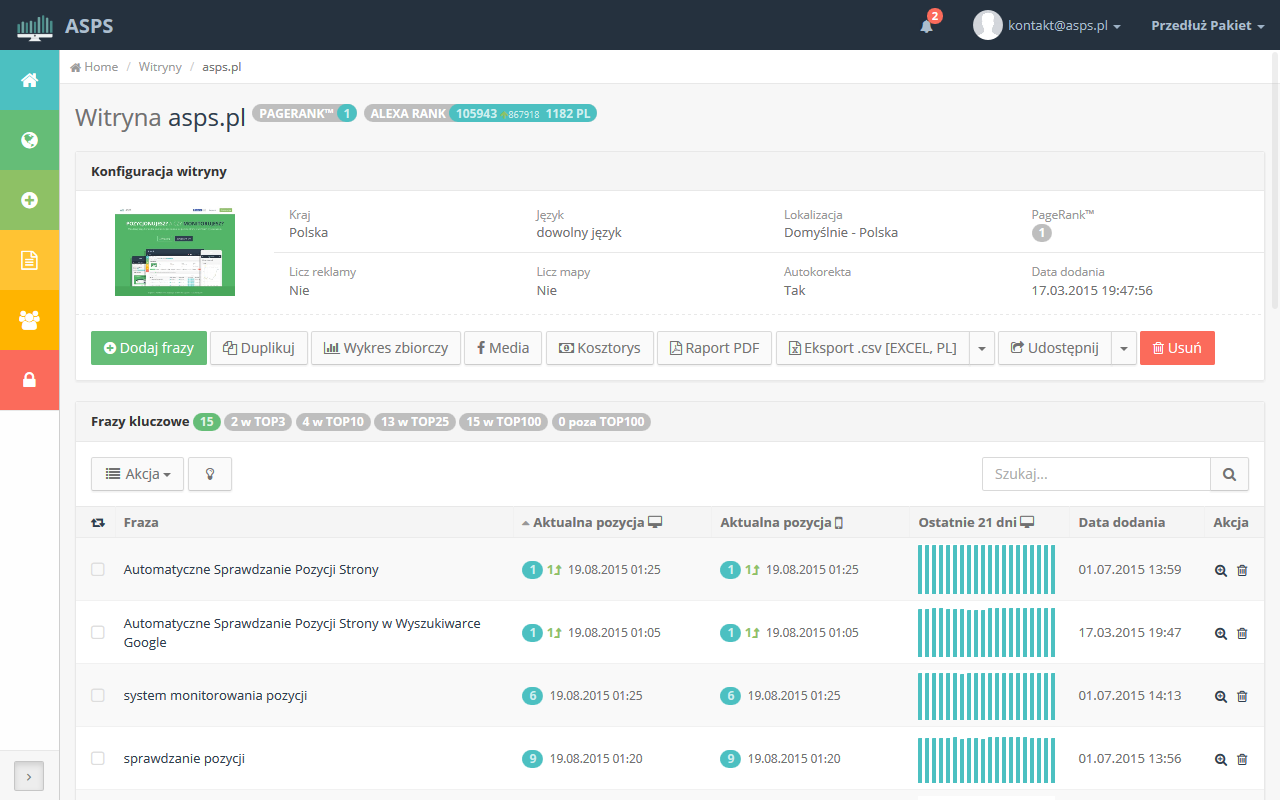Open the red lock icon in the sidebar
Viewport: 1280px width, 800px height.
coord(29,380)
